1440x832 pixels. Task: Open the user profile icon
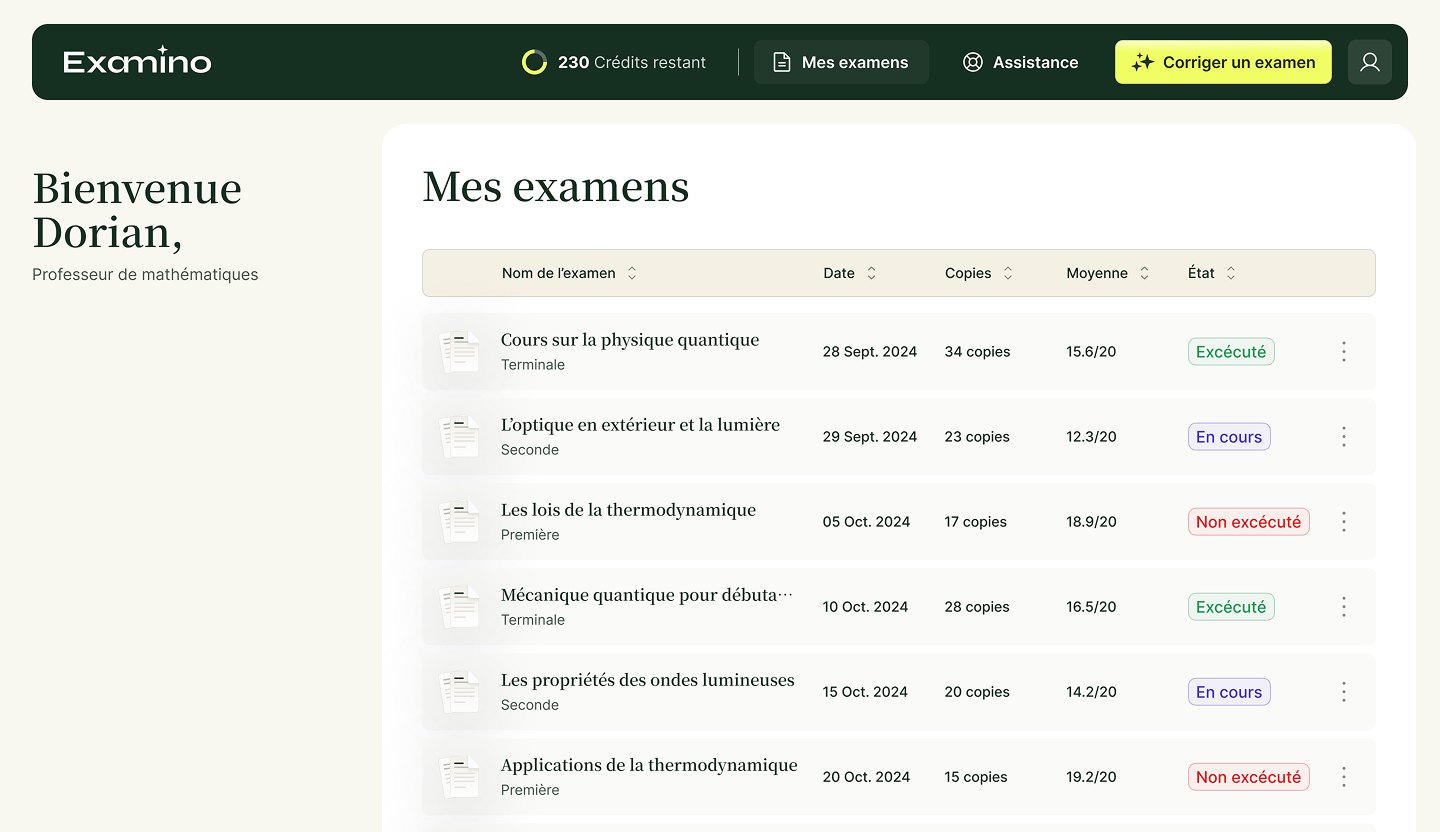click(x=1369, y=62)
